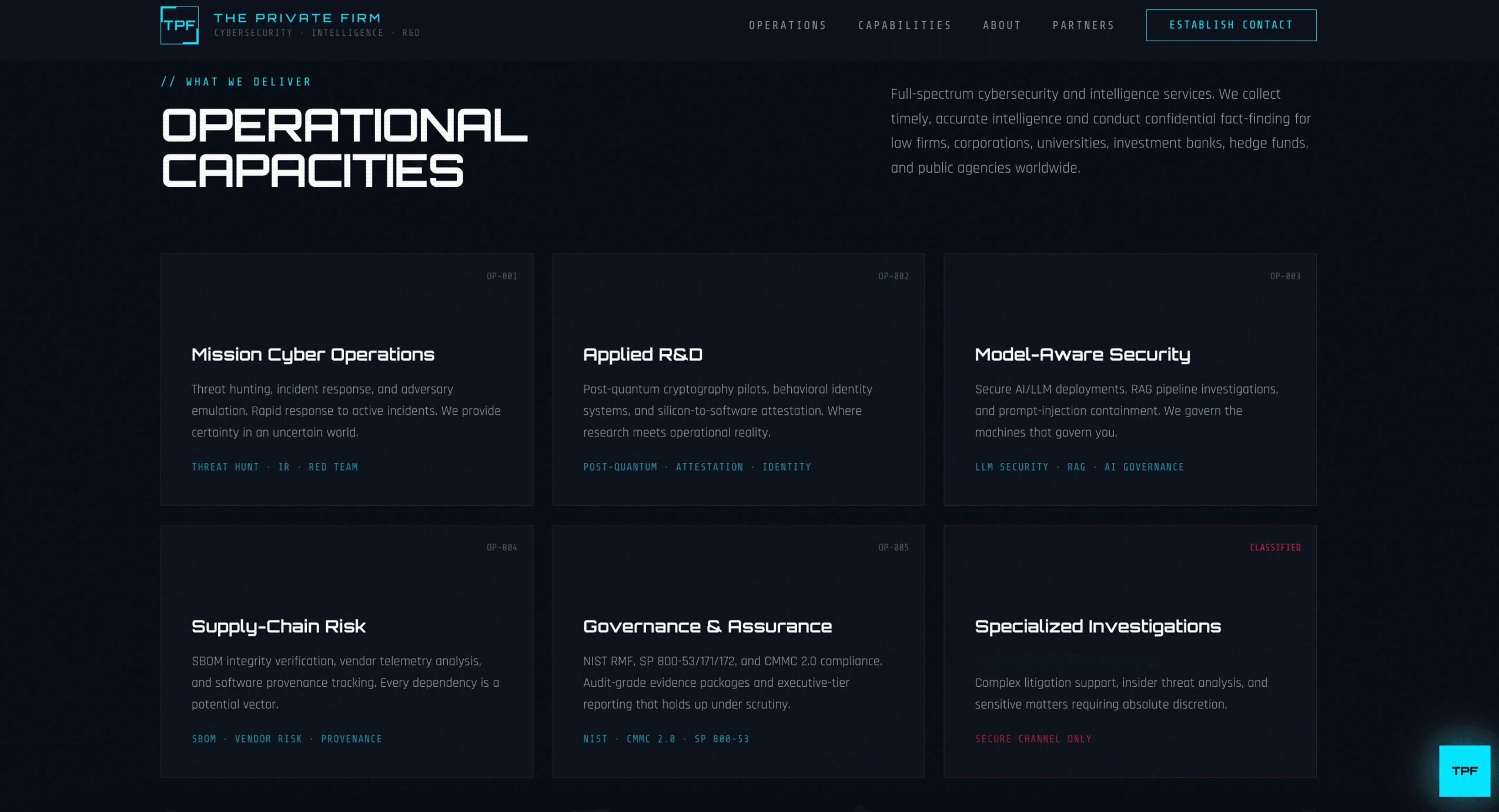1499x812 pixels.
Task: Select the Applied R&D card heading
Action: click(643, 354)
